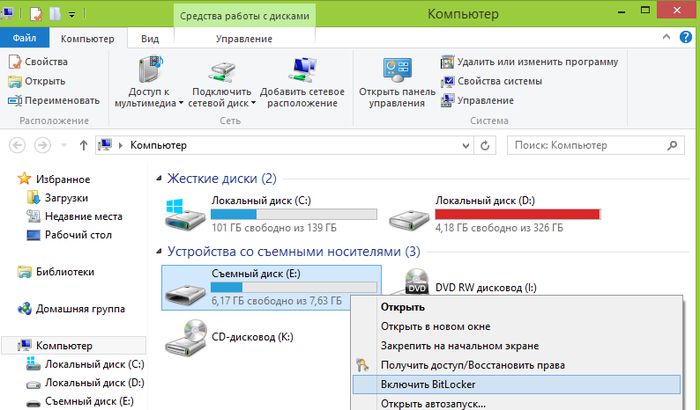Click the Properties (Свойства) ribbon icon

tap(15, 62)
